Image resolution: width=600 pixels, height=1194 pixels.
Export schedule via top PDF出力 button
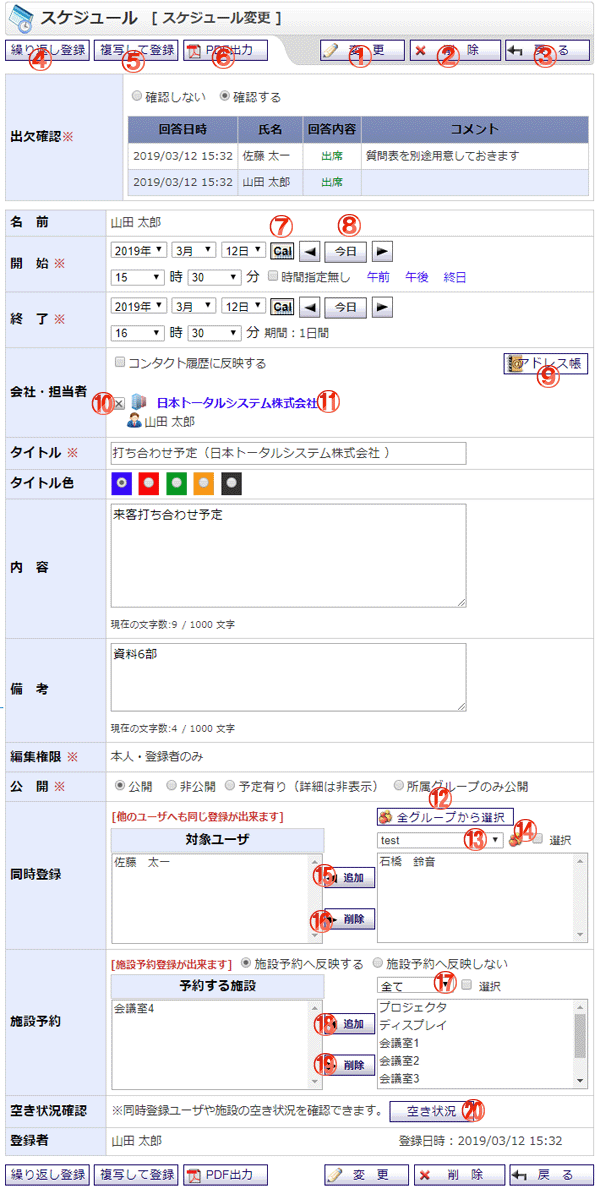[x=225, y=50]
